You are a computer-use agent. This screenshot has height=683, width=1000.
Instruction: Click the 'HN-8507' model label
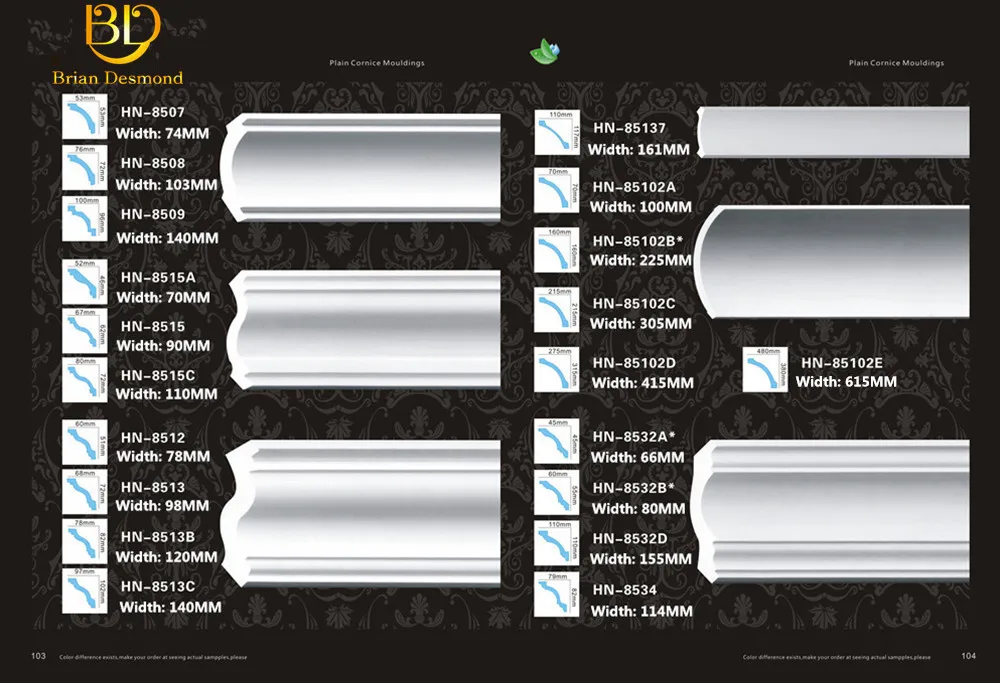tap(153, 112)
